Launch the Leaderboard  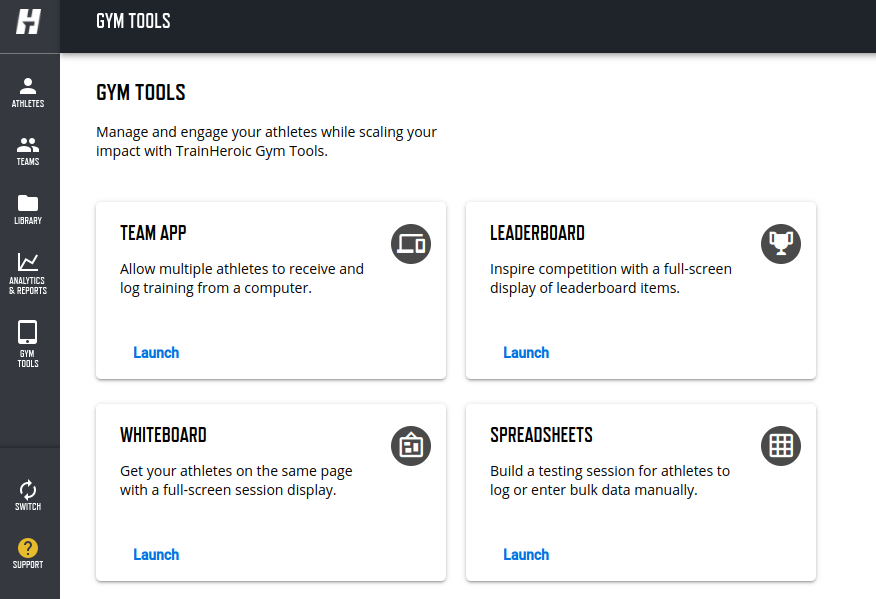526,353
